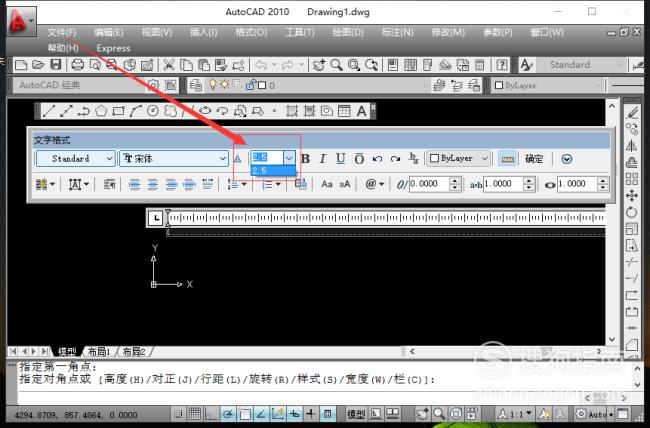This screenshot has width=650, height=428.
Task: Expand the text options round arrow button
Action: [567, 159]
